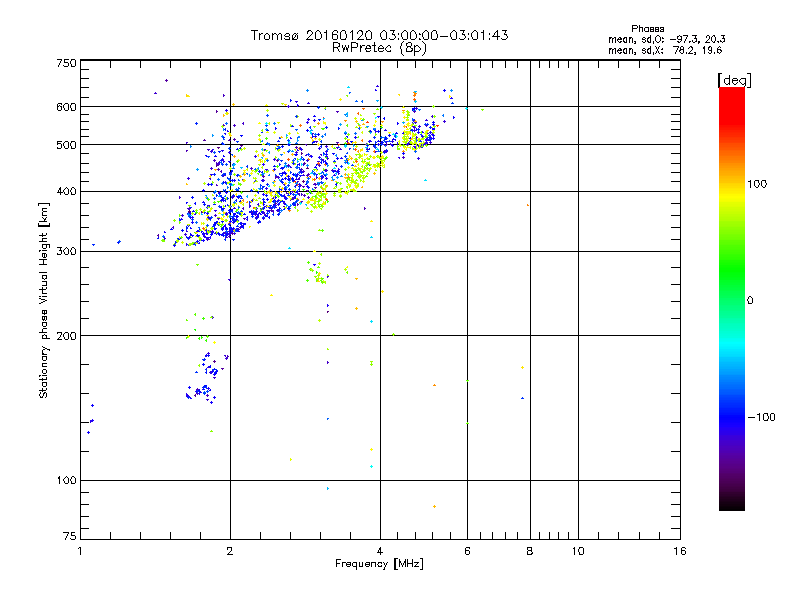Click the y-axis label '400'
This screenshot has width=800, height=600.
point(66,191)
